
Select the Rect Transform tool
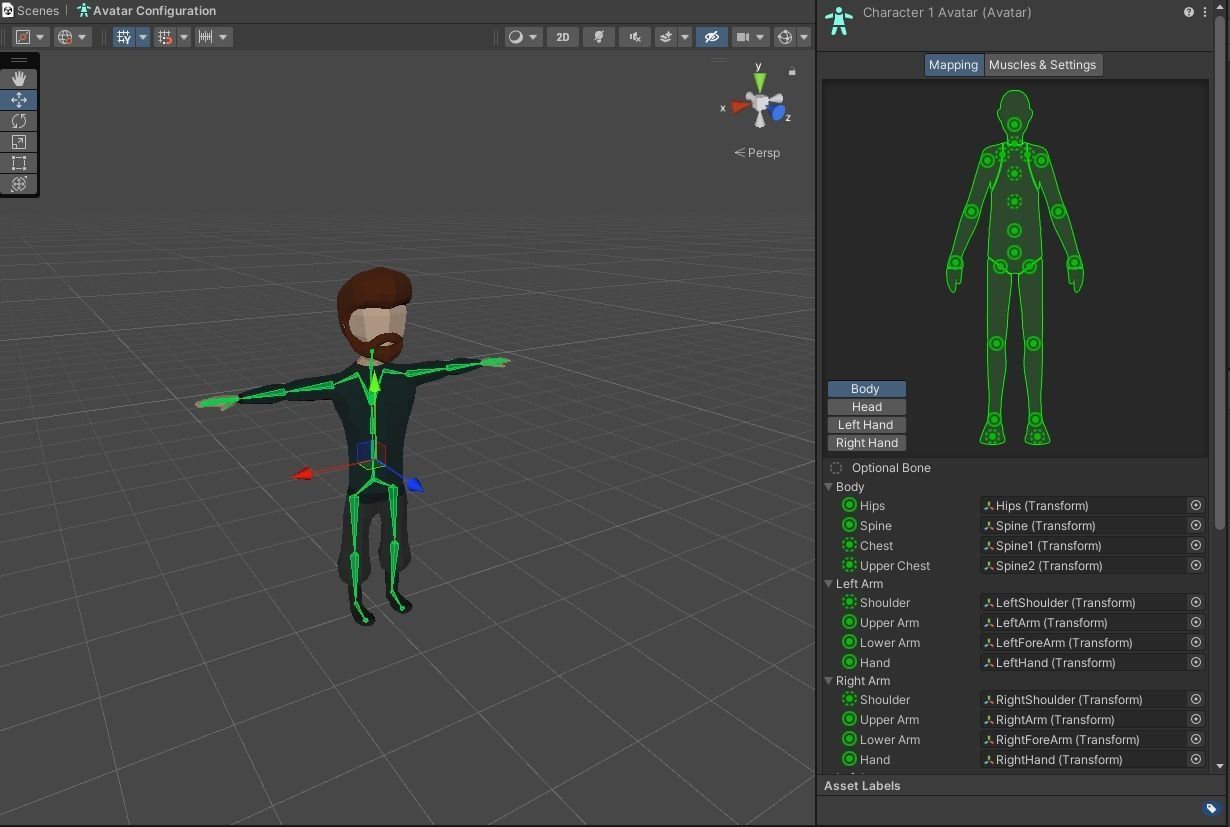tap(18, 163)
